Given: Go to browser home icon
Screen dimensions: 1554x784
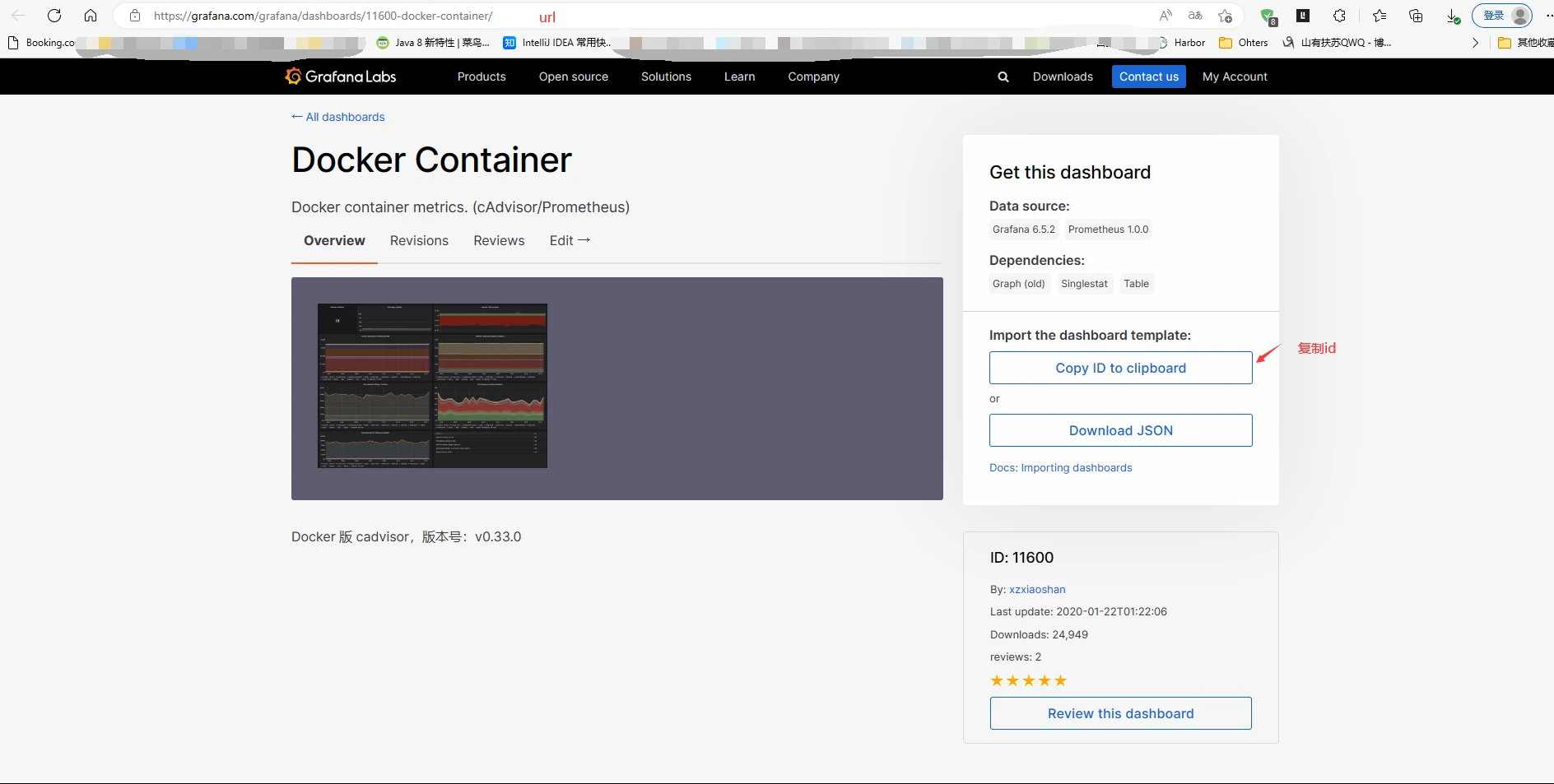Looking at the screenshot, I should coord(91,16).
